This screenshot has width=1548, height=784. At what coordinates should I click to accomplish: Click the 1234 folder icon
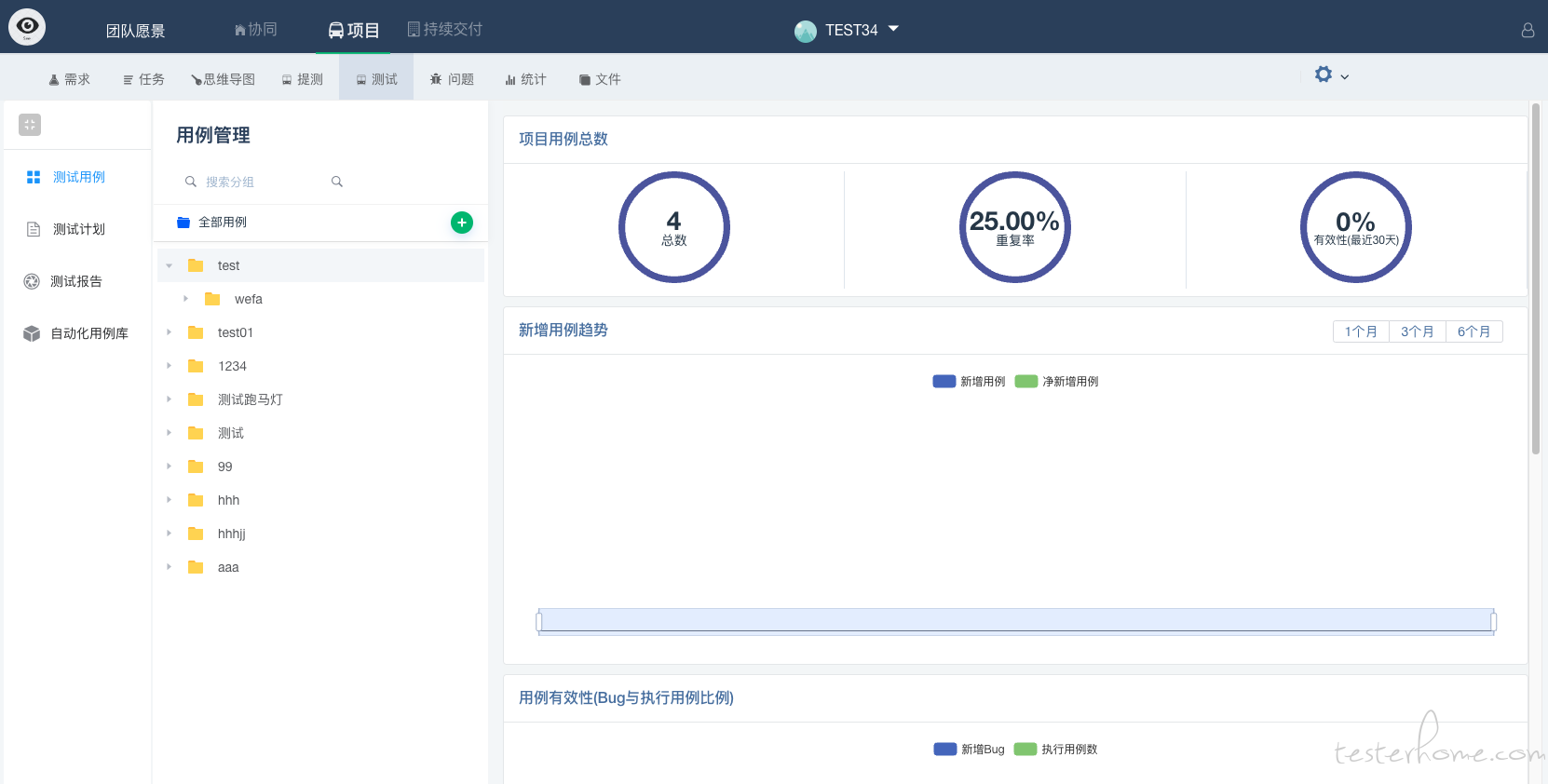tap(196, 366)
